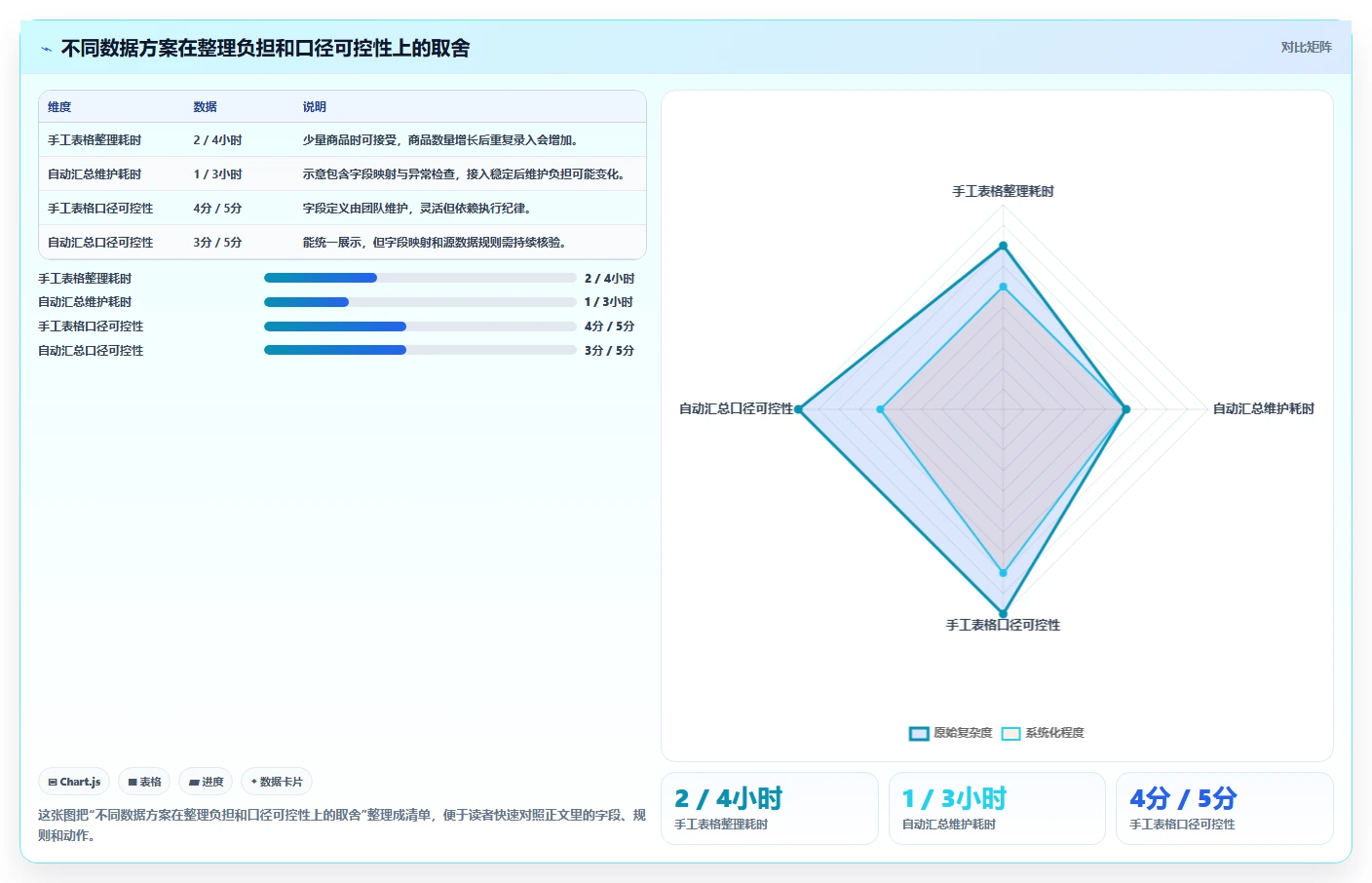Viewport: 1372px width, 883px height.
Task: Click the radar data point at 自动汇总维护耗时
Action: 1125,409
